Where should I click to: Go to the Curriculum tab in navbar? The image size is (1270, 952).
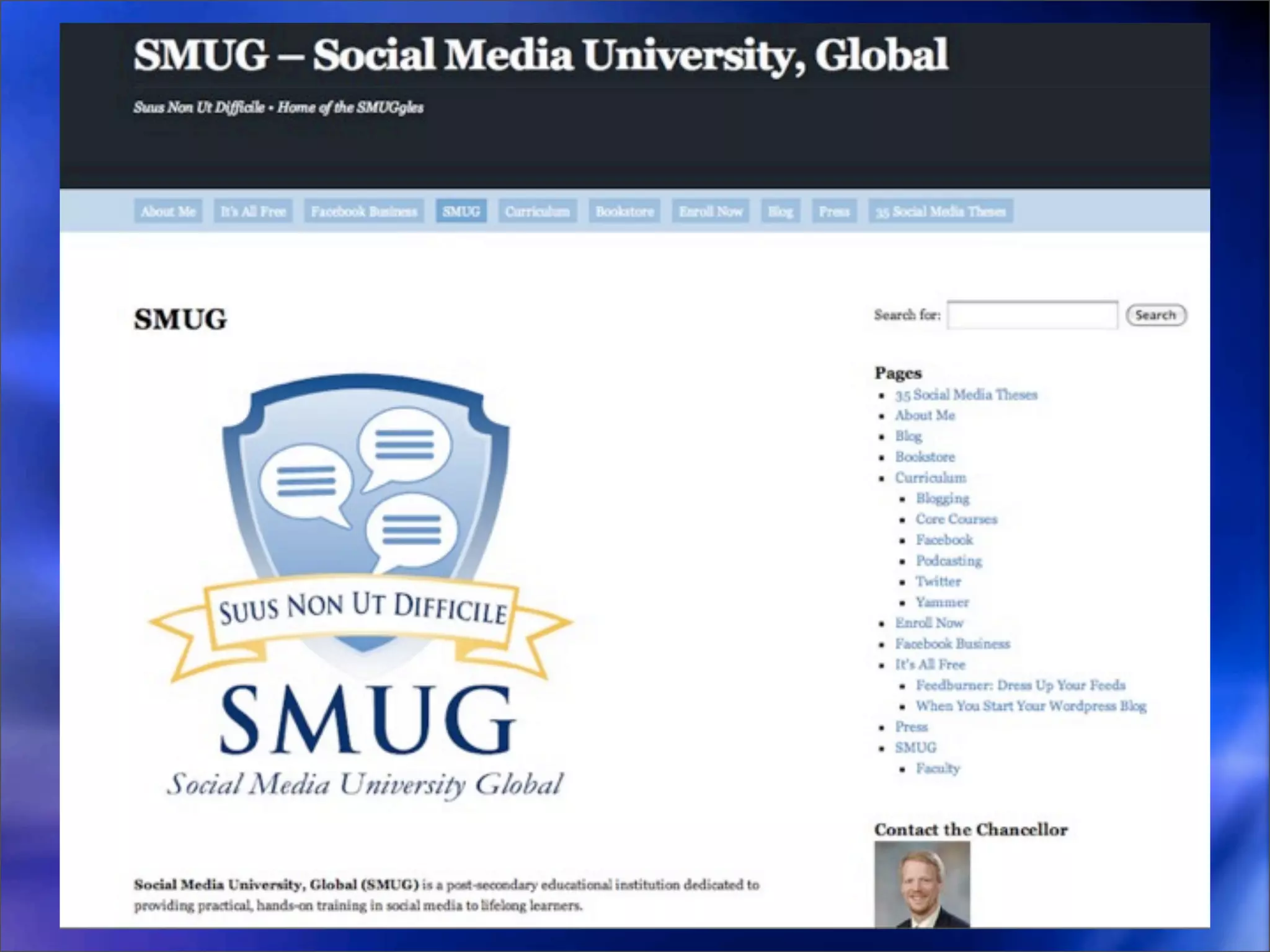[537, 211]
